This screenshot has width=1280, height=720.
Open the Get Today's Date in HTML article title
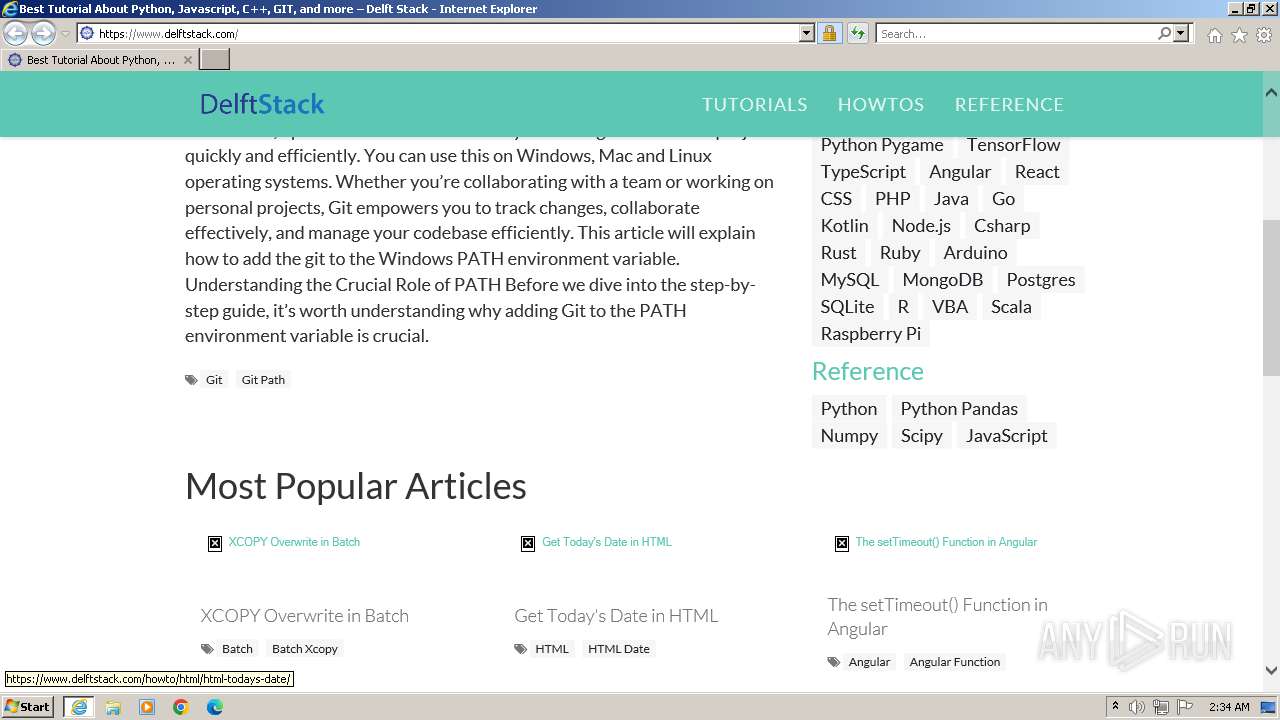[x=616, y=616]
